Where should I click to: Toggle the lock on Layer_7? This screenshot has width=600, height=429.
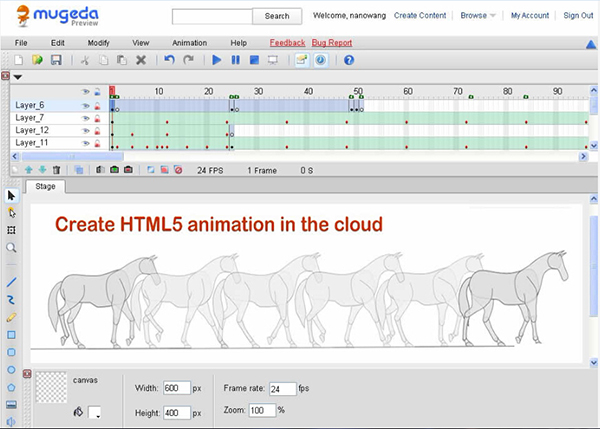(x=98, y=118)
